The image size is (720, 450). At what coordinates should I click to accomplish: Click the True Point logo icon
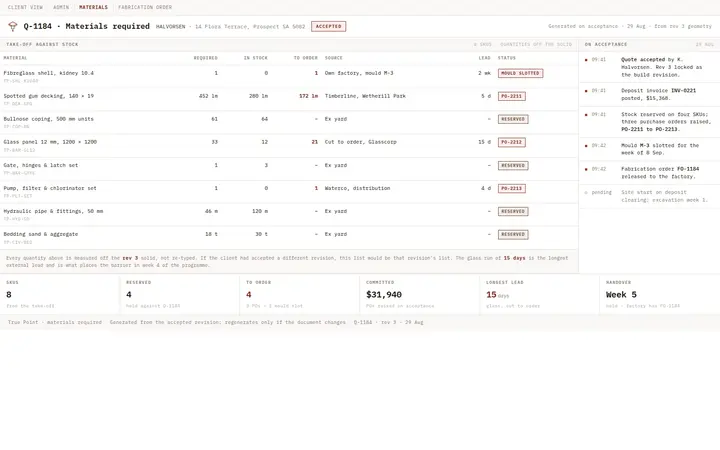click(x=12, y=27)
